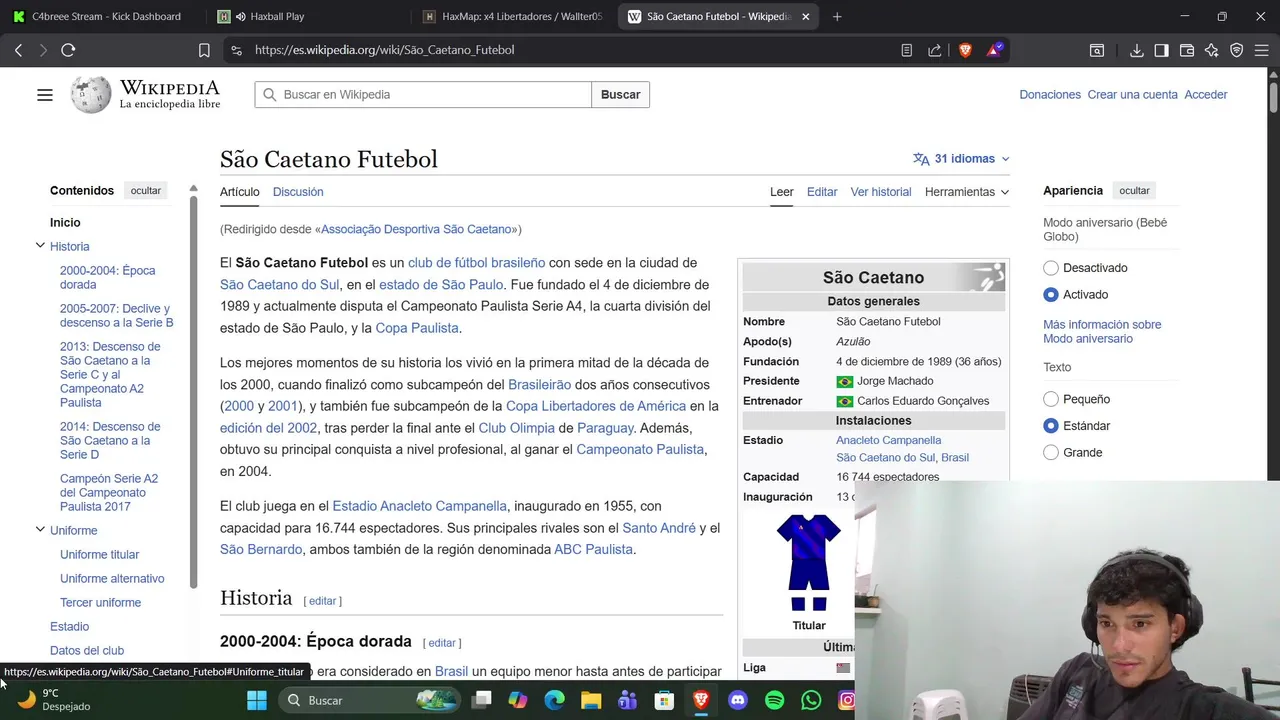
Task: Switch to the Haxball Play browser tab
Action: coord(278,16)
